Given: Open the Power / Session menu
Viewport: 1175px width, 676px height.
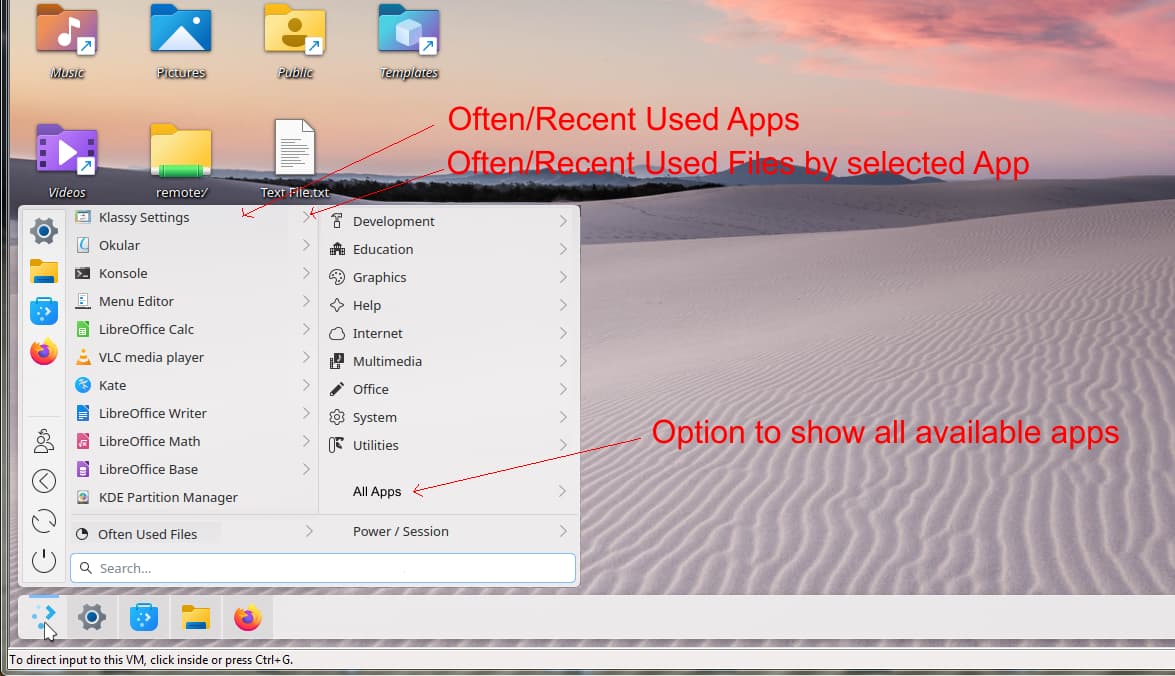Looking at the screenshot, I should click(x=399, y=531).
